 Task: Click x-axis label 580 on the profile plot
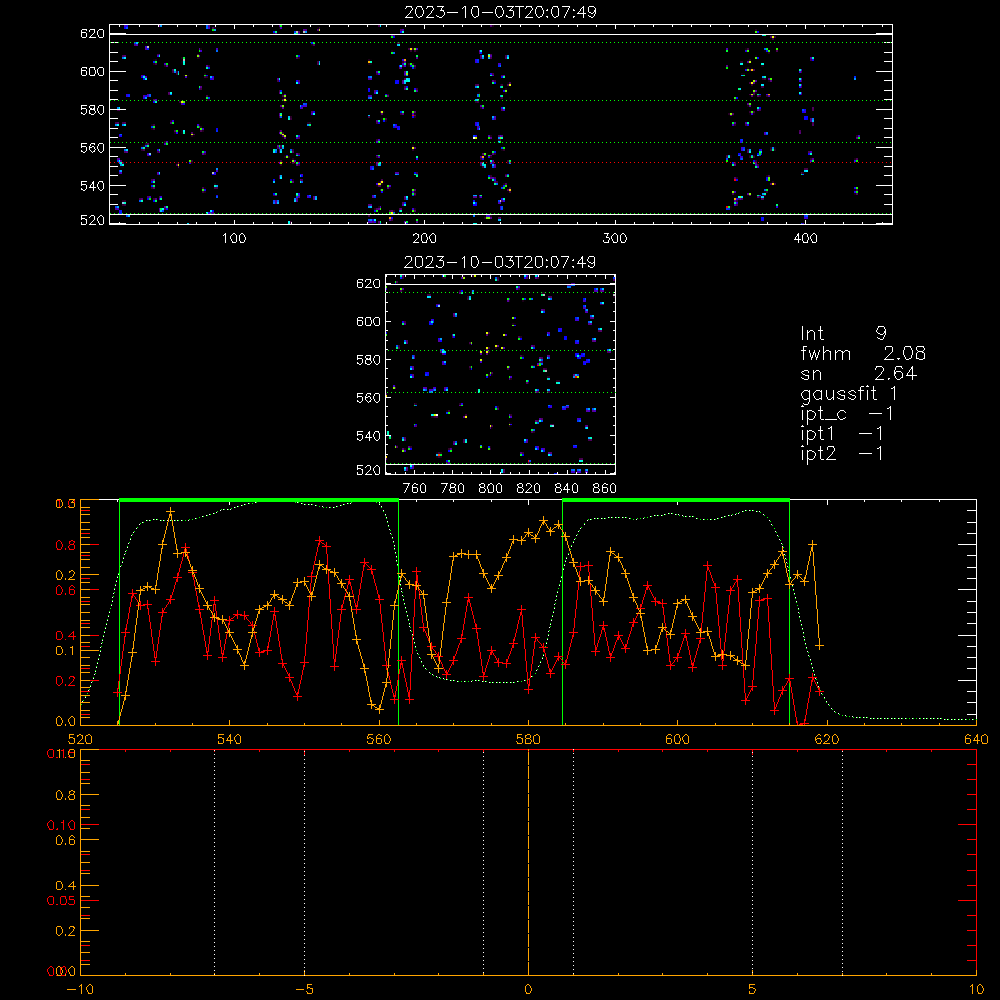[x=528, y=739]
